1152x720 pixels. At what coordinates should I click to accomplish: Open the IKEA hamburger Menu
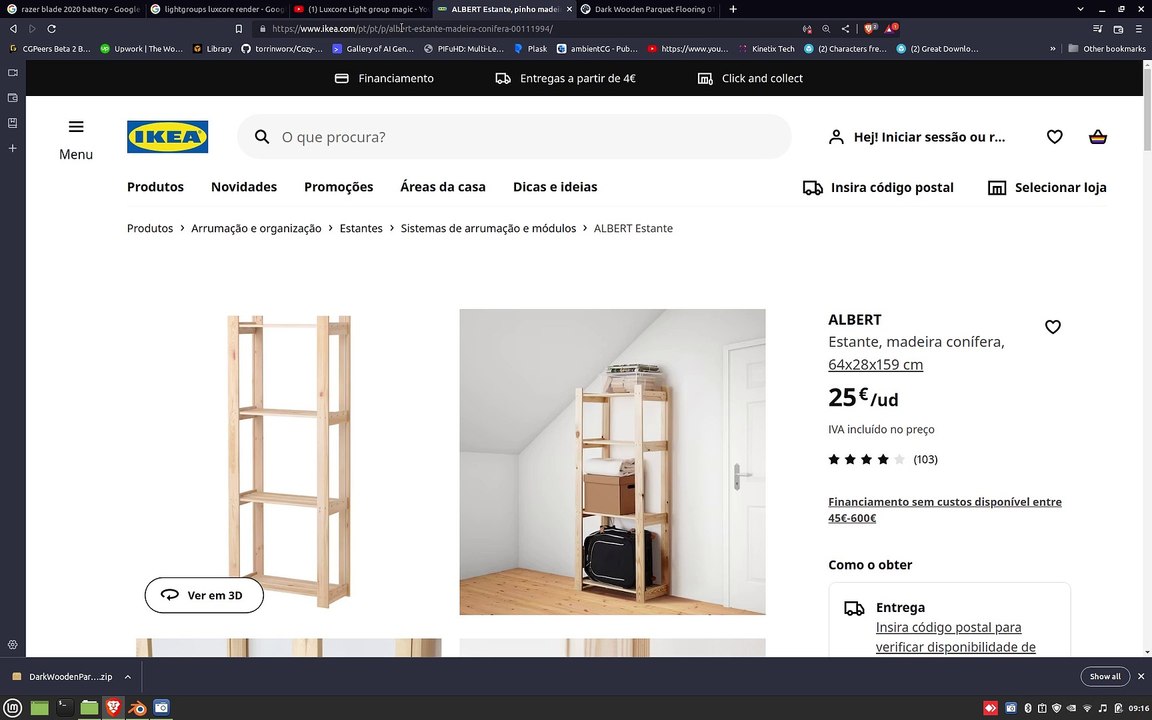coord(76,140)
